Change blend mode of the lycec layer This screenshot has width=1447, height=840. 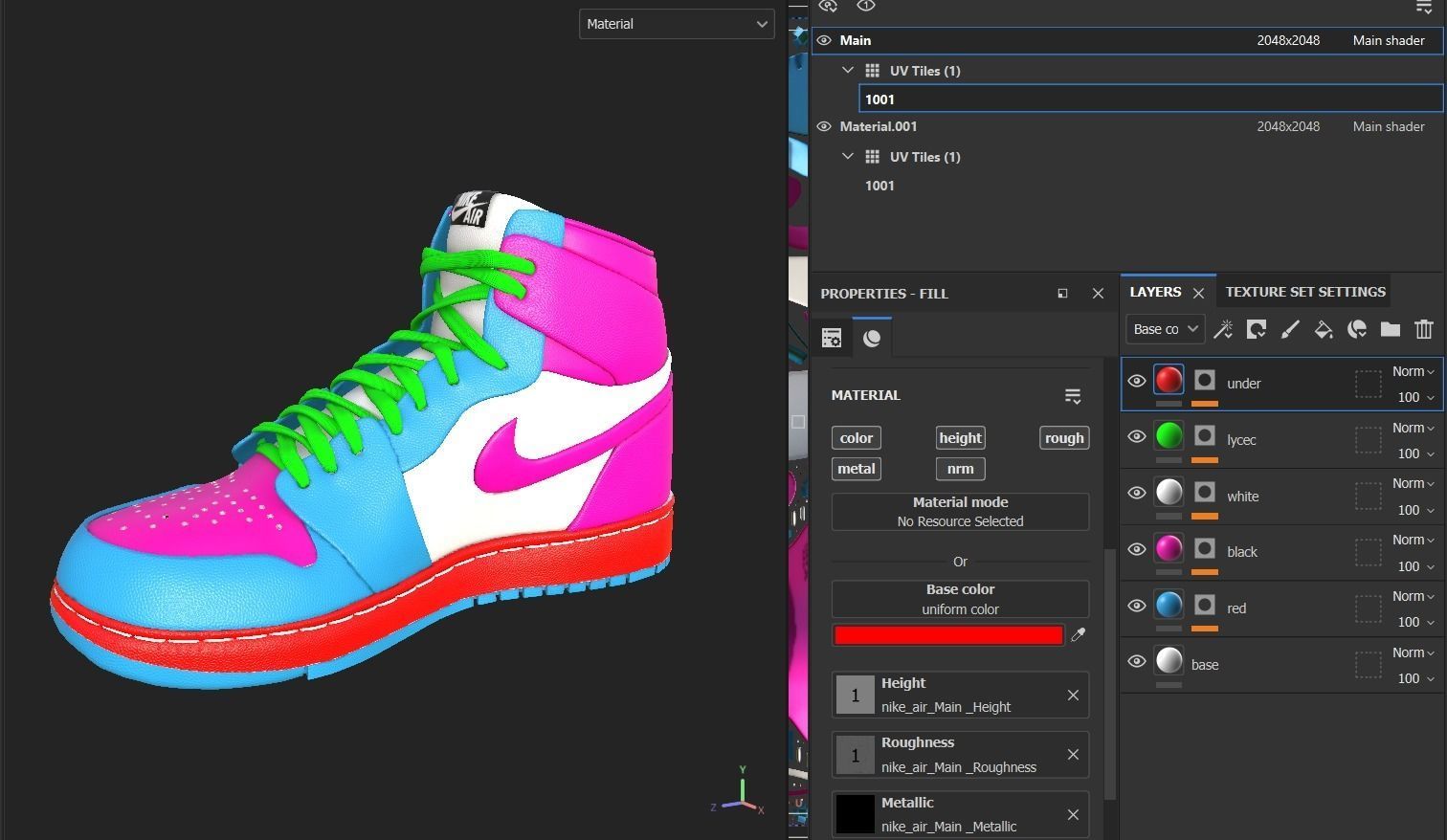pos(1414,428)
